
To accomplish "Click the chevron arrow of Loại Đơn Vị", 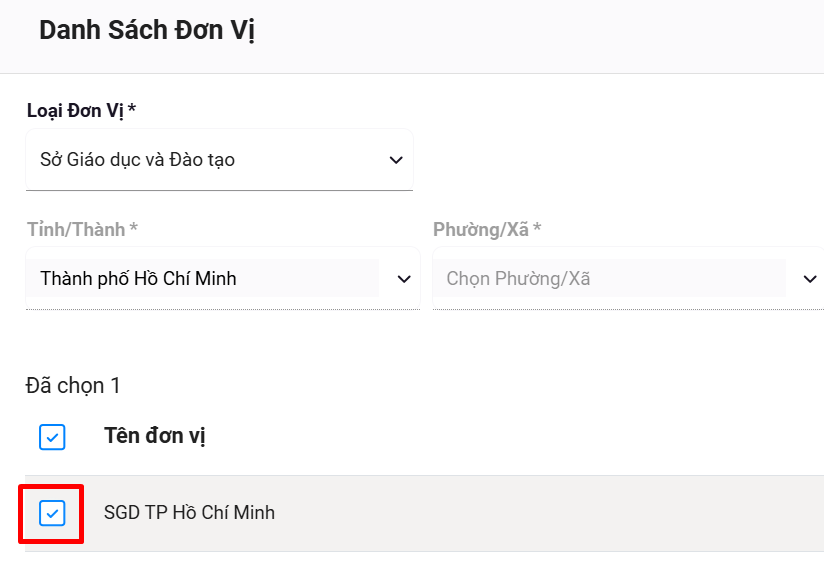I will tap(396, 160).
